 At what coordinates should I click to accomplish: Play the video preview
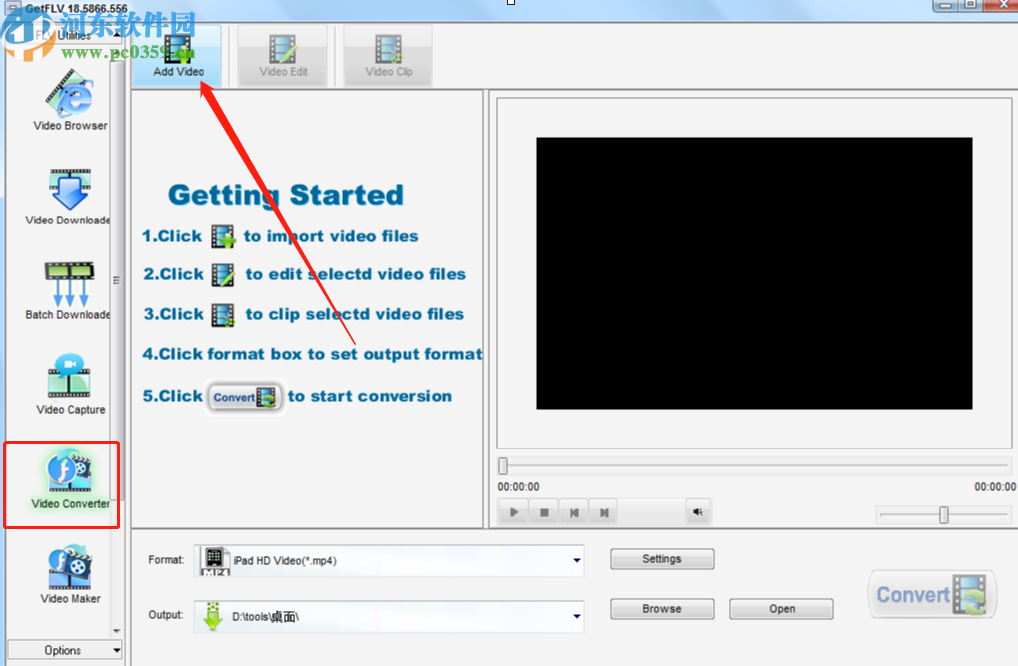[514, 512]
